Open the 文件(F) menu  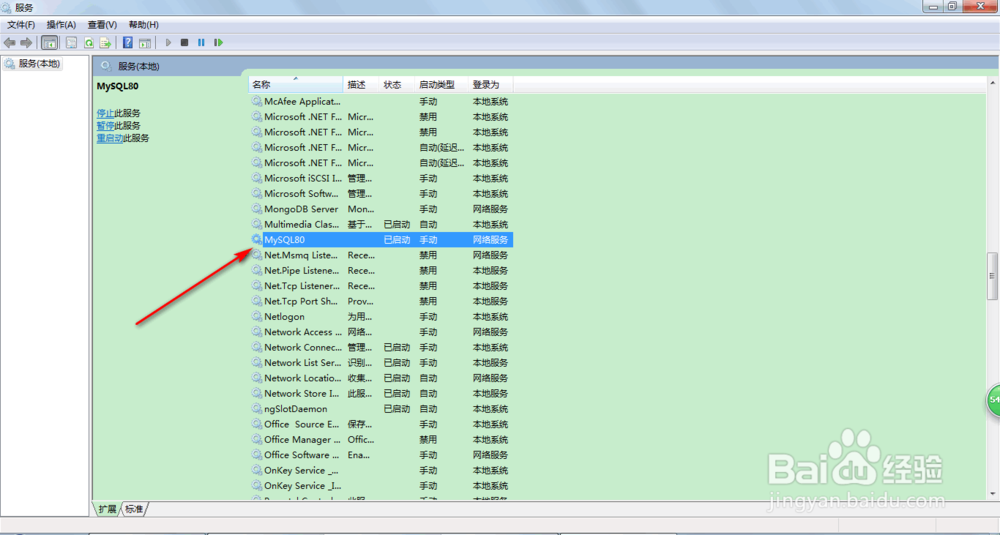pos(21,25)
